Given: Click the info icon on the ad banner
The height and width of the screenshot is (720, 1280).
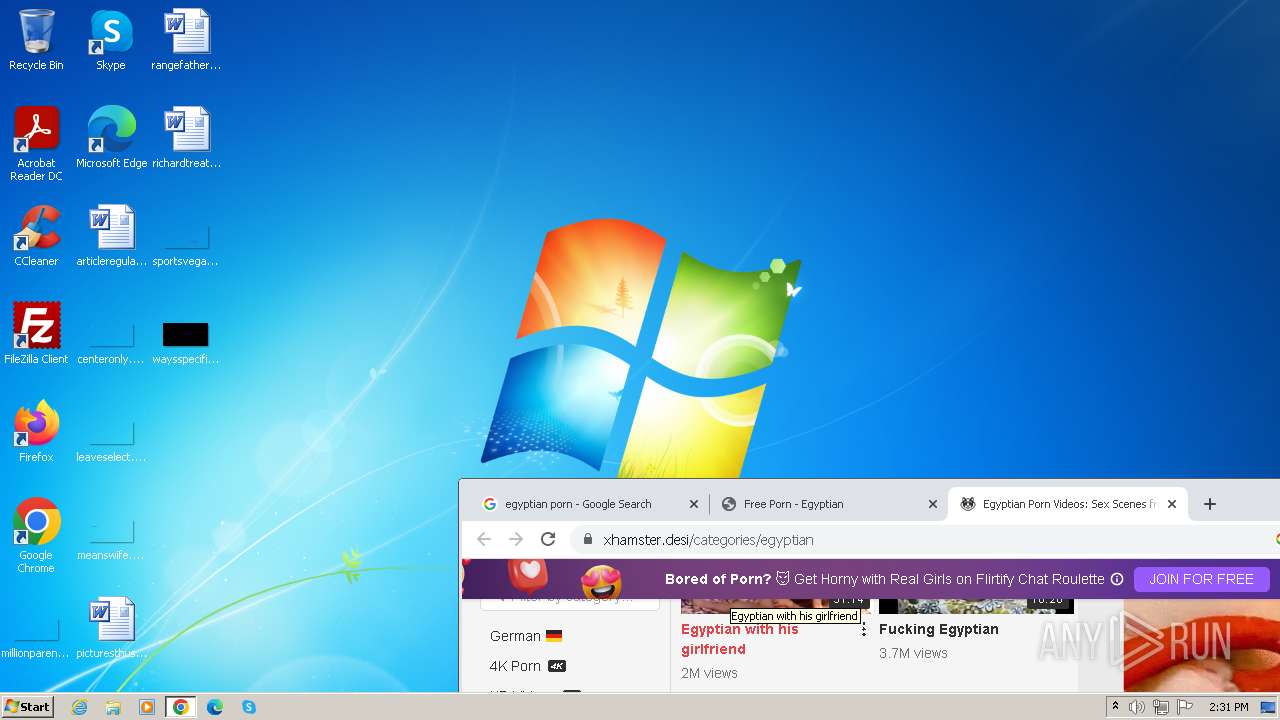Looking at the screenshot, I should [x=1117, y=579].
